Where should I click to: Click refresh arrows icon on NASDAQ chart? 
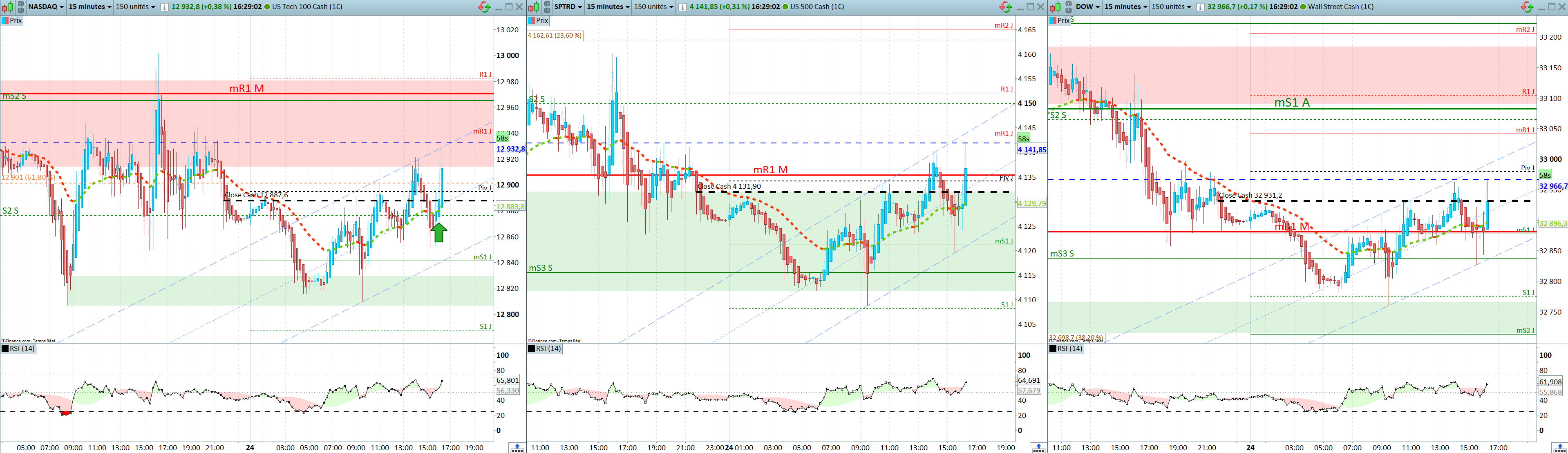484,7
